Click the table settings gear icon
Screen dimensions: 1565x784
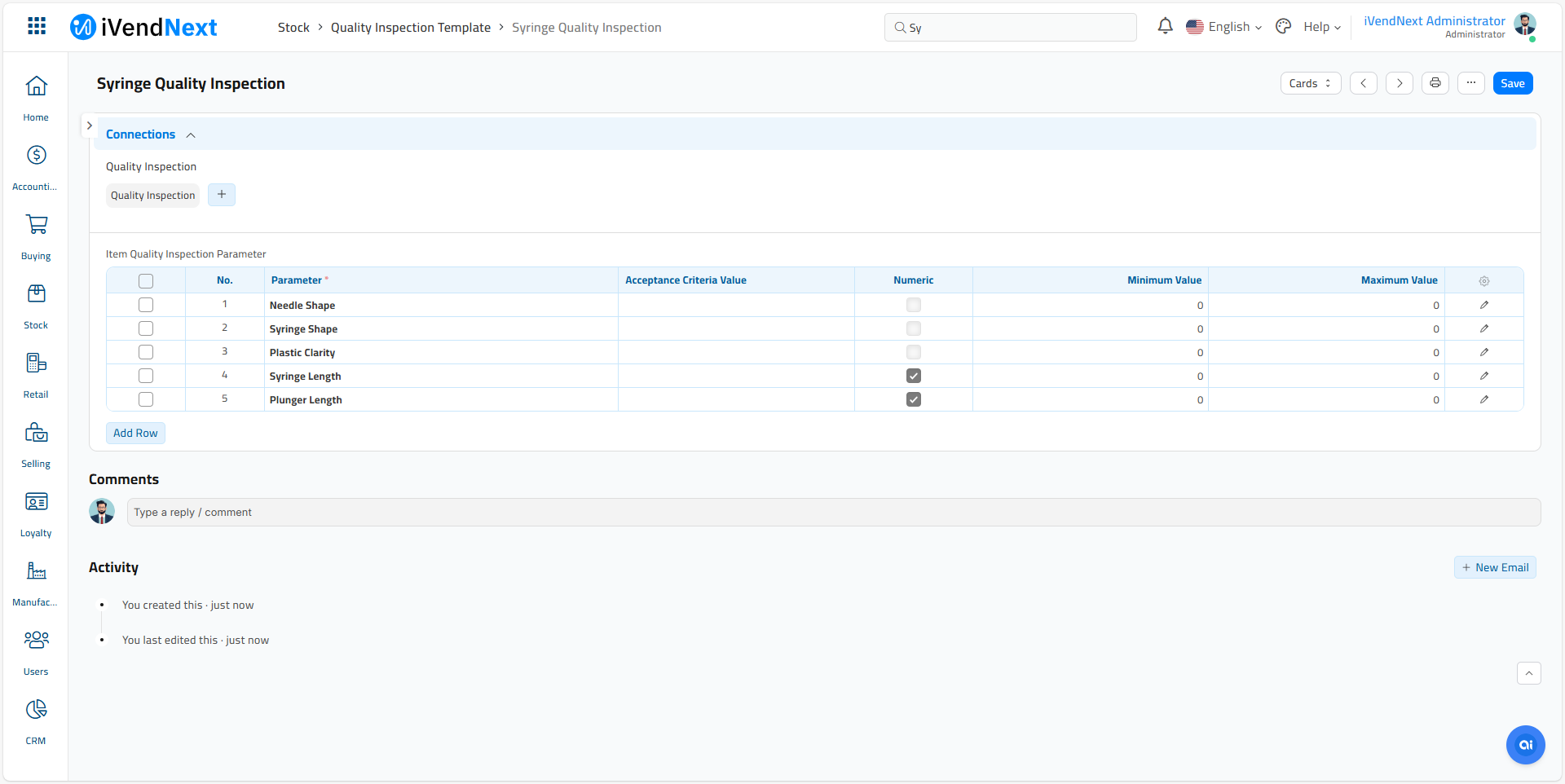(1483, 280)
